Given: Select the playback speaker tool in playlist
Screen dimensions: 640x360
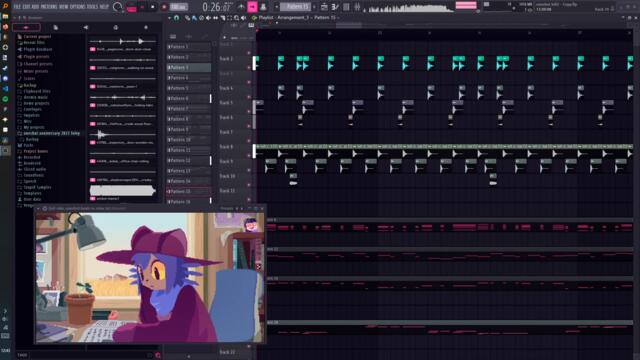Looking at the screenshot, I should click(x=244, y=18).
